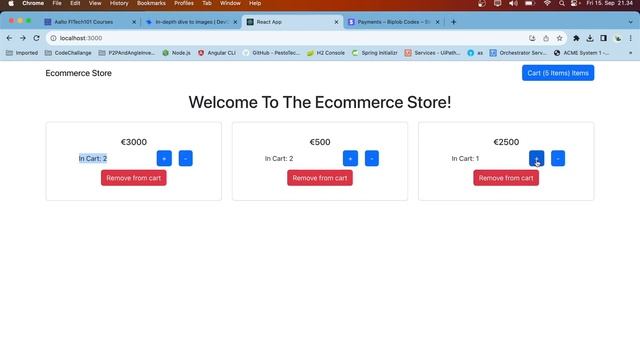Decrease quantity of the €2500 product

[x=558, y=158]
